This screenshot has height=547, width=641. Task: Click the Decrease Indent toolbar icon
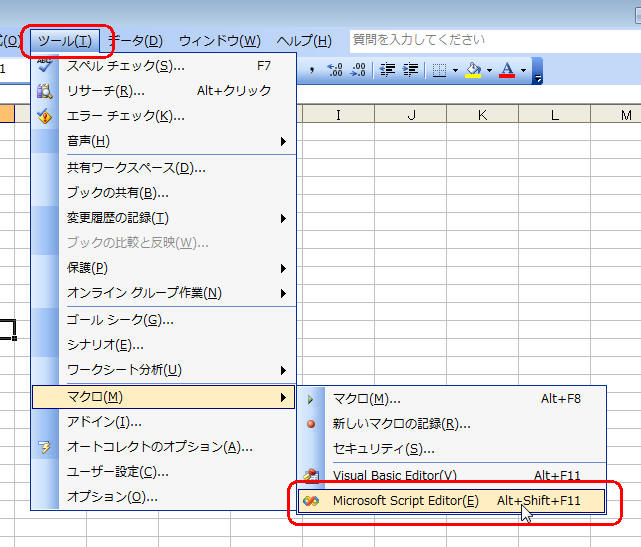pyautogui.click(x=387, y=70)
